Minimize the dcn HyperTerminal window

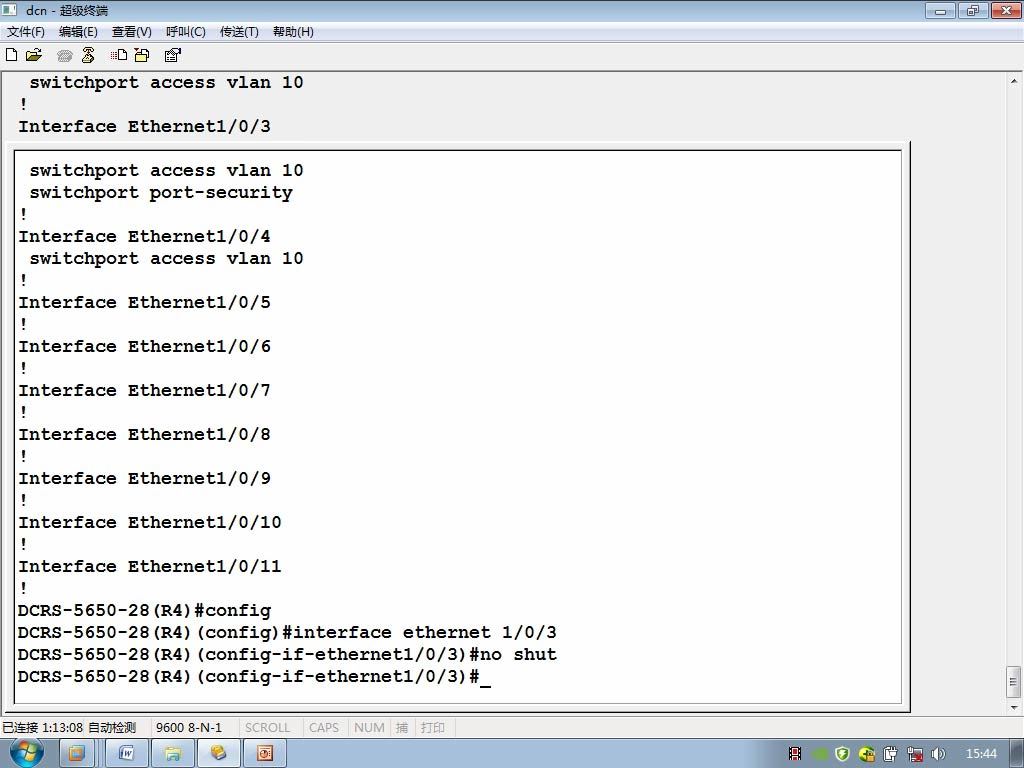click(940, 10)
